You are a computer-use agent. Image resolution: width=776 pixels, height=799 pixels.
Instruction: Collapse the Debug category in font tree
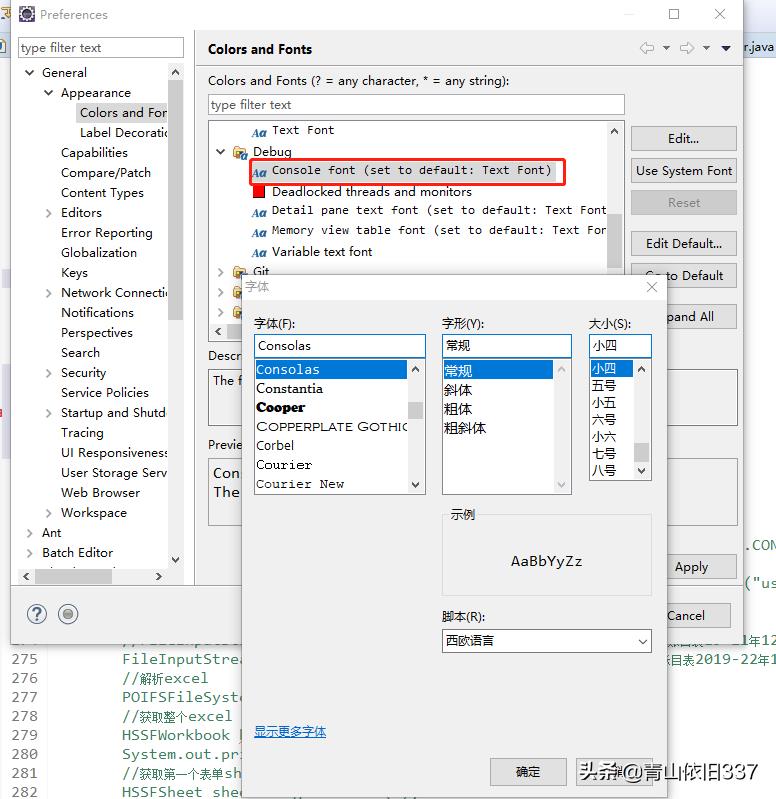pyautogui.click(x=221, y=152)
